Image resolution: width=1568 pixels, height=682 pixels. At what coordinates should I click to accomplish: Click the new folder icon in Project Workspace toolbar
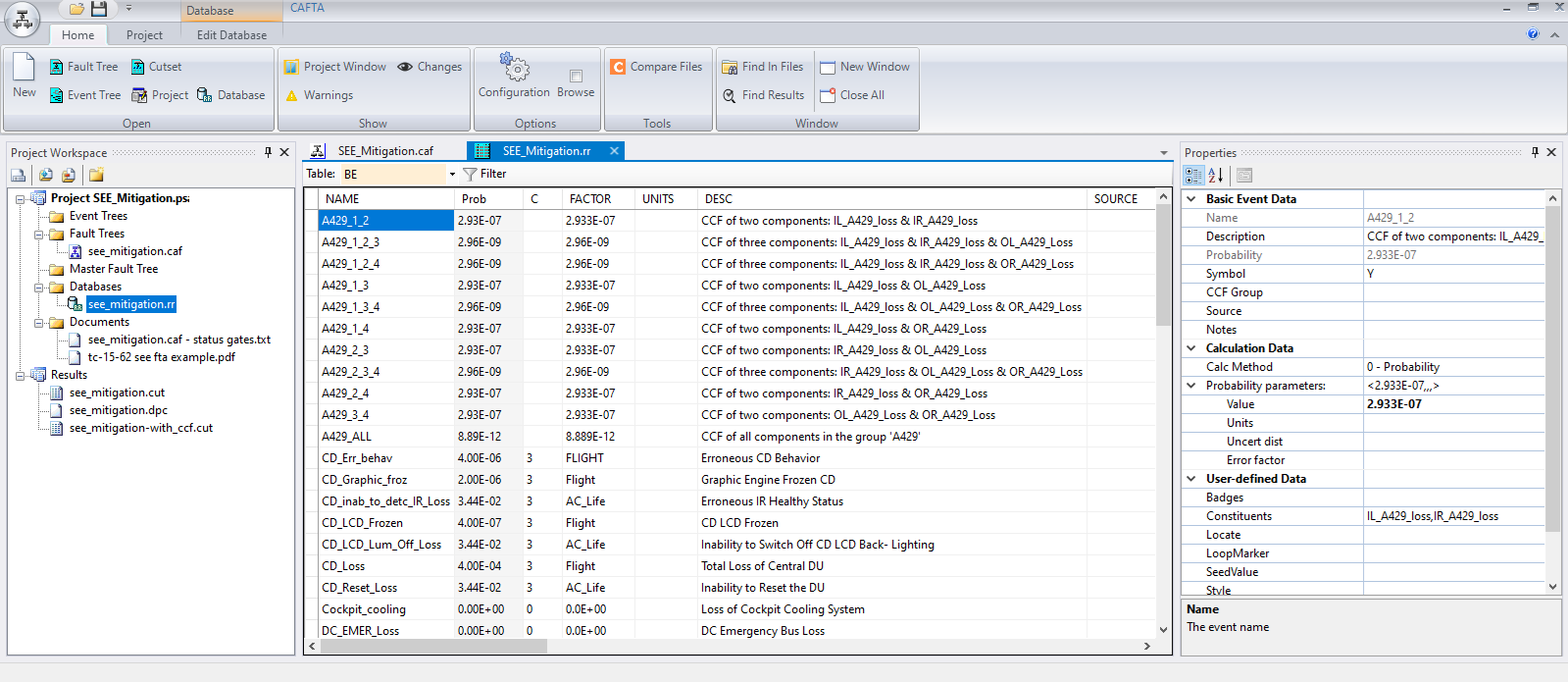[x=96, y=176]
